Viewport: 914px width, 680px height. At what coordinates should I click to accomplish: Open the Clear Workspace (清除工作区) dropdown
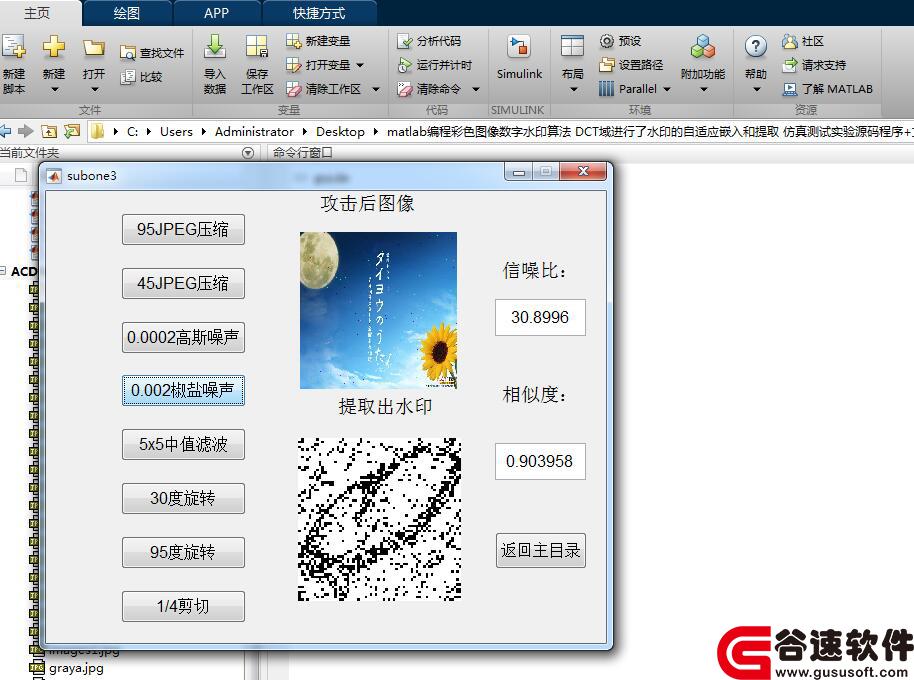coord(375,89)
